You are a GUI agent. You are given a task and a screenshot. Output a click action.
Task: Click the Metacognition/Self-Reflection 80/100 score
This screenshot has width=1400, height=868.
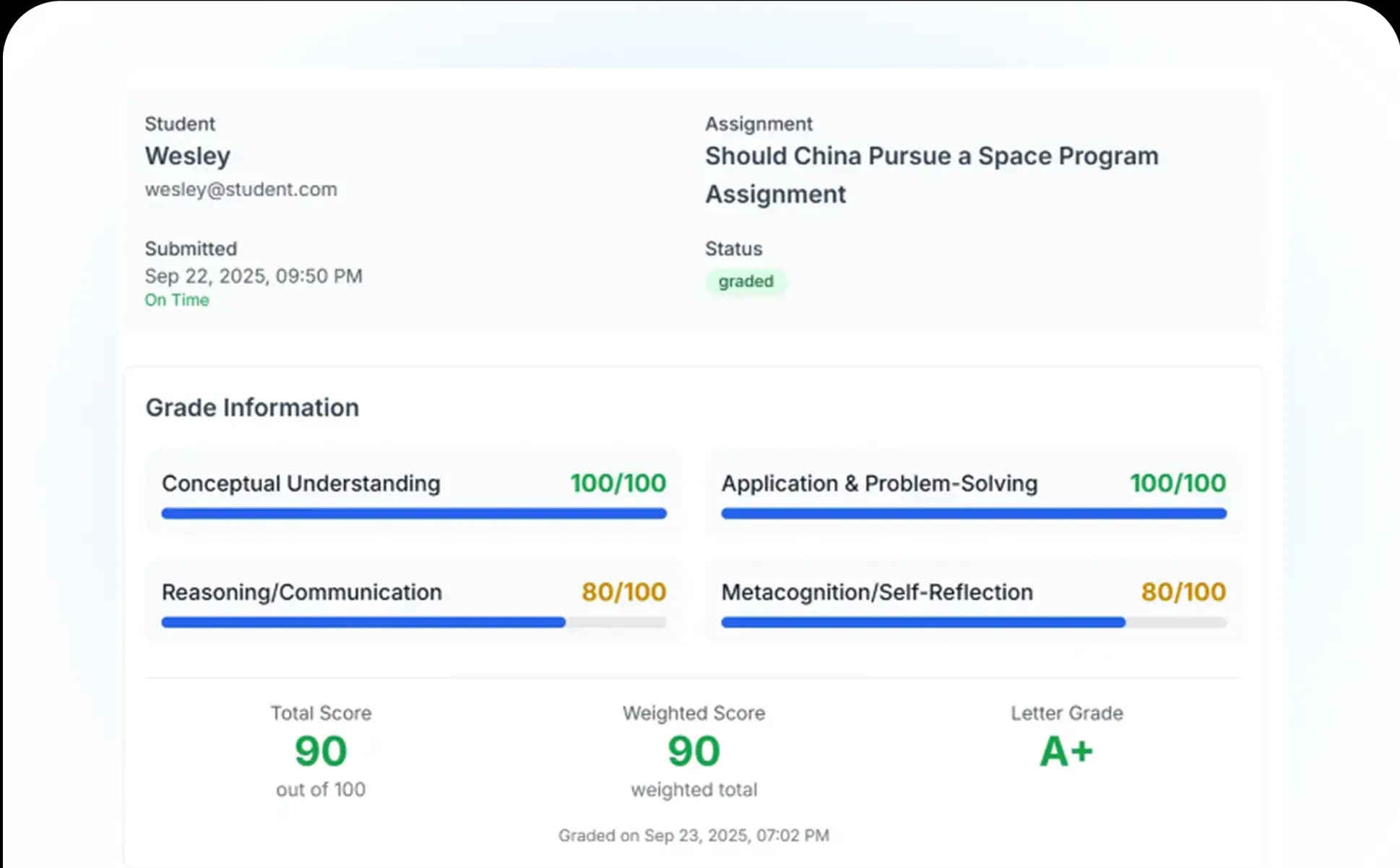click(x=1183, y=592)
